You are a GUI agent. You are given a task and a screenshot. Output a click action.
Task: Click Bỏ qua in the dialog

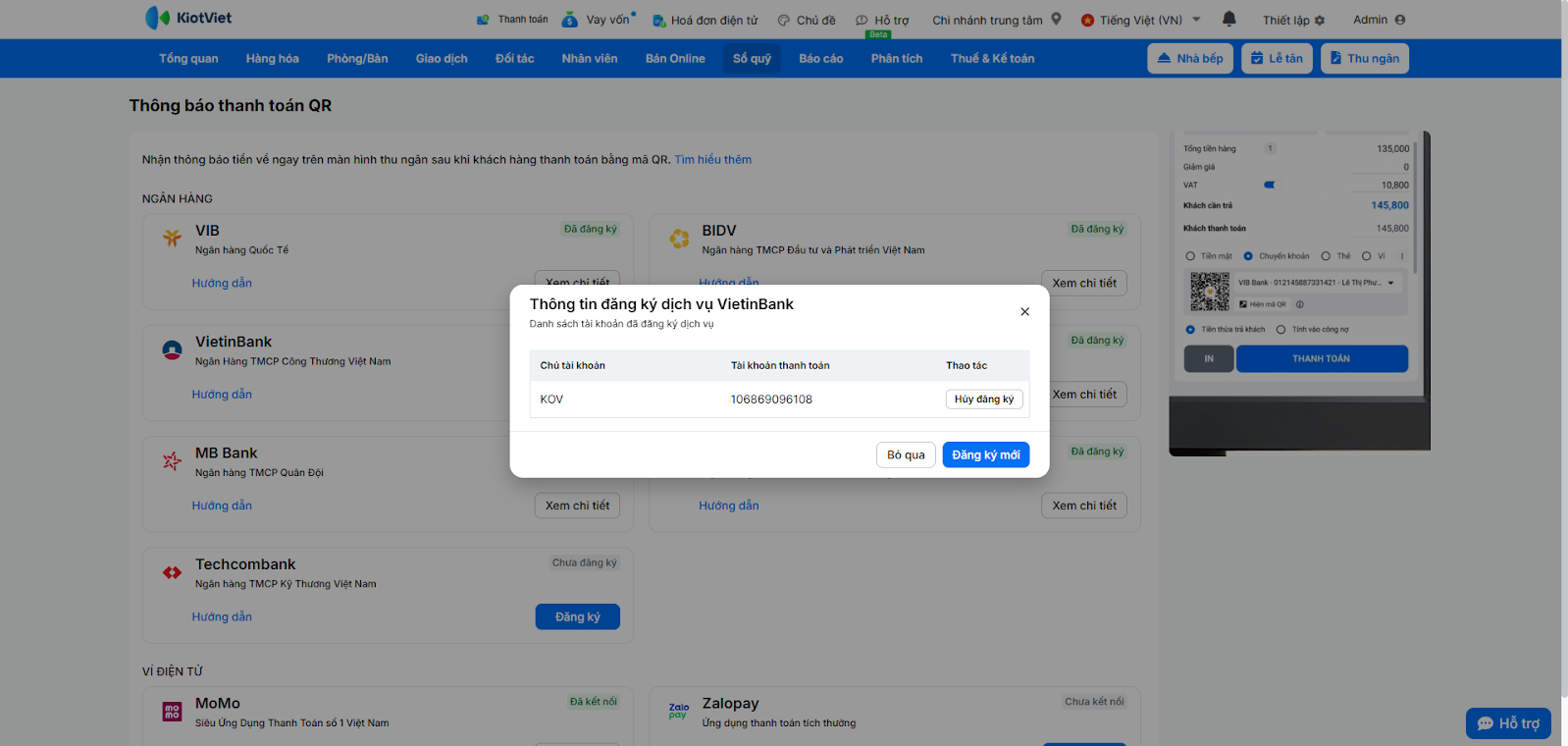[906, 455]
